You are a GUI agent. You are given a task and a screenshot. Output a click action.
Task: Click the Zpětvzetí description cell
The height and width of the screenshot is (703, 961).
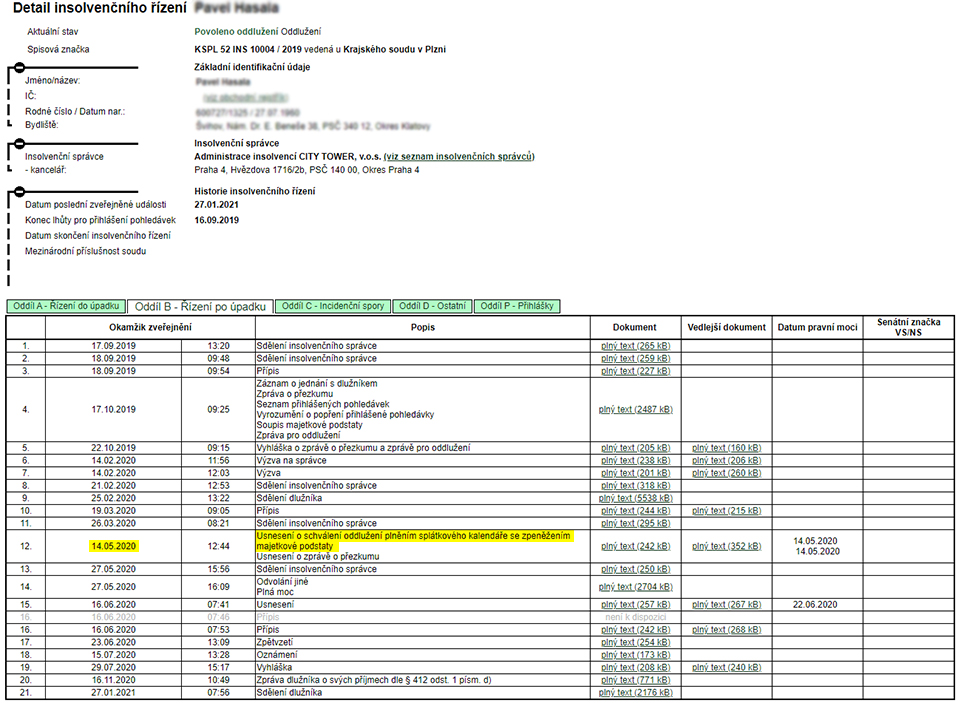tap(423, 642)
